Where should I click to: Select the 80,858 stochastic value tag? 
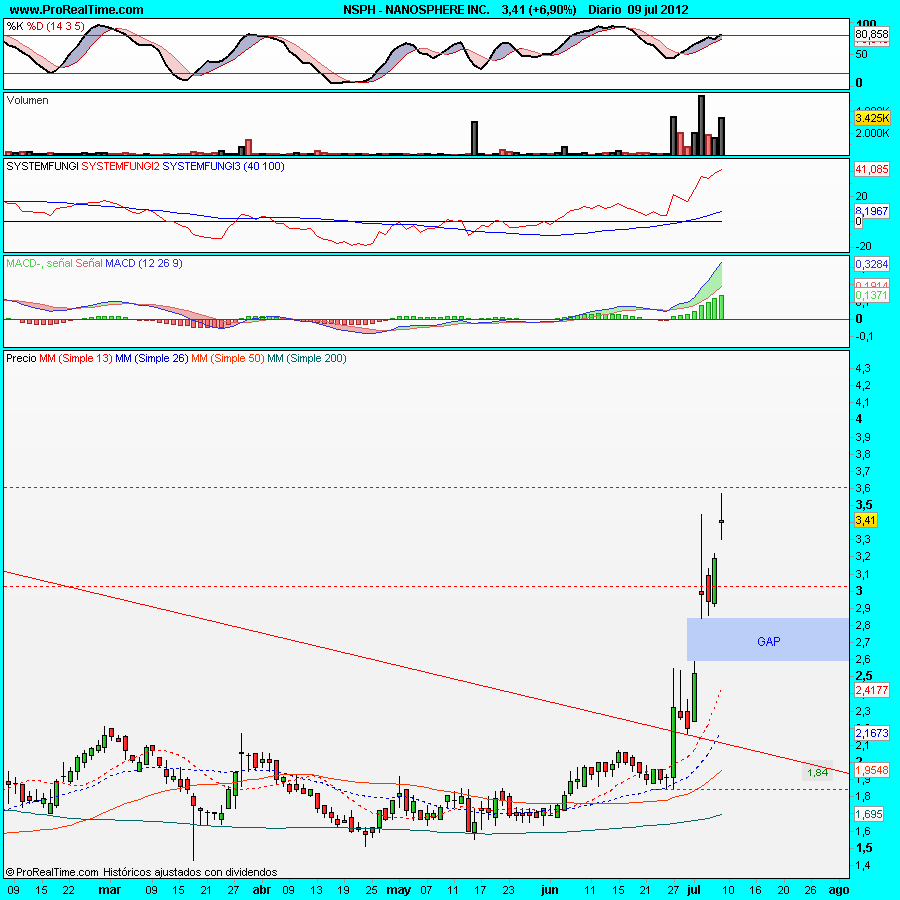[871, 34]
